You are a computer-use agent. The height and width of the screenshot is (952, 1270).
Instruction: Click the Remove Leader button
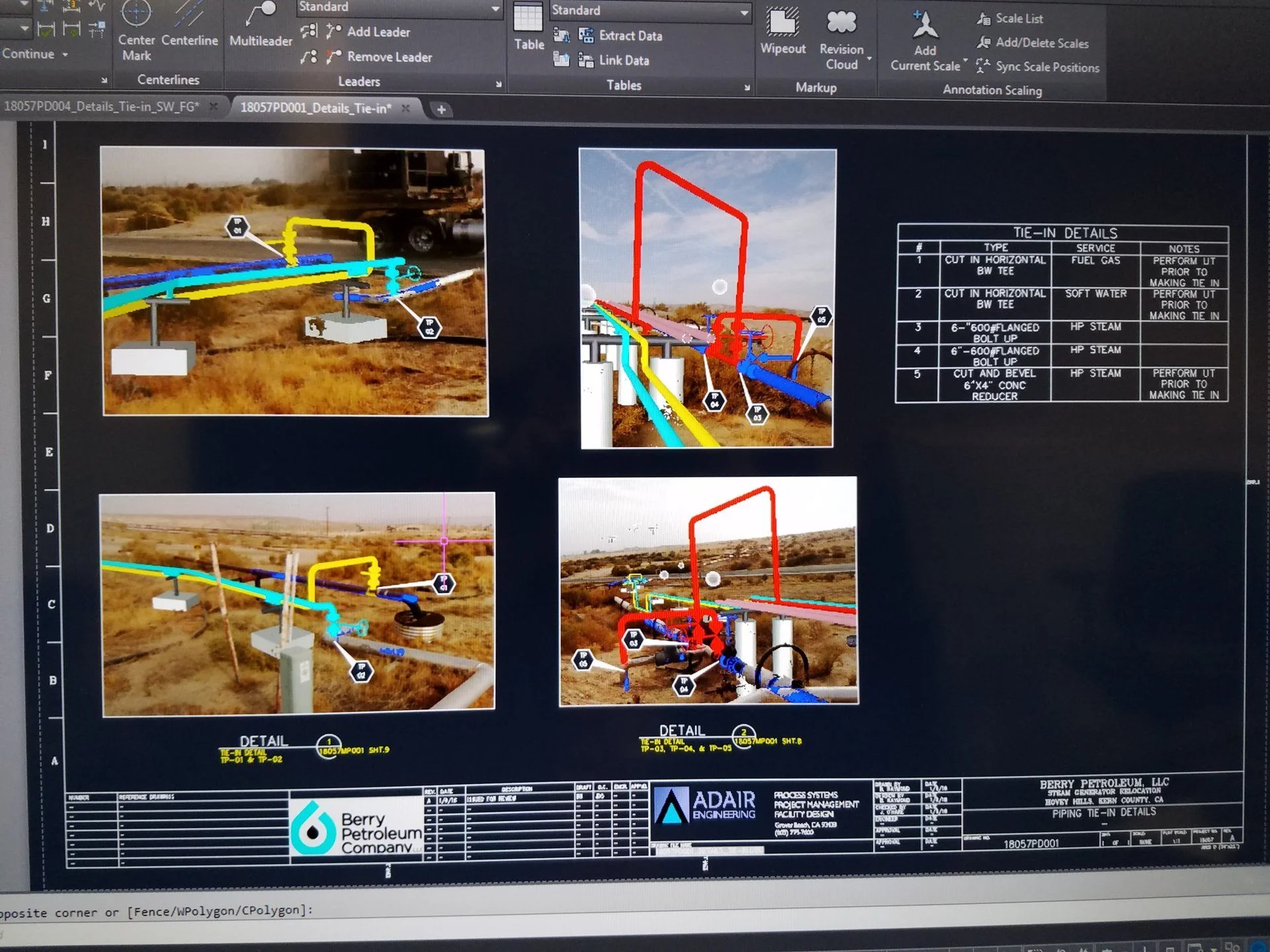pyautogui.click(x=379, y=57)
